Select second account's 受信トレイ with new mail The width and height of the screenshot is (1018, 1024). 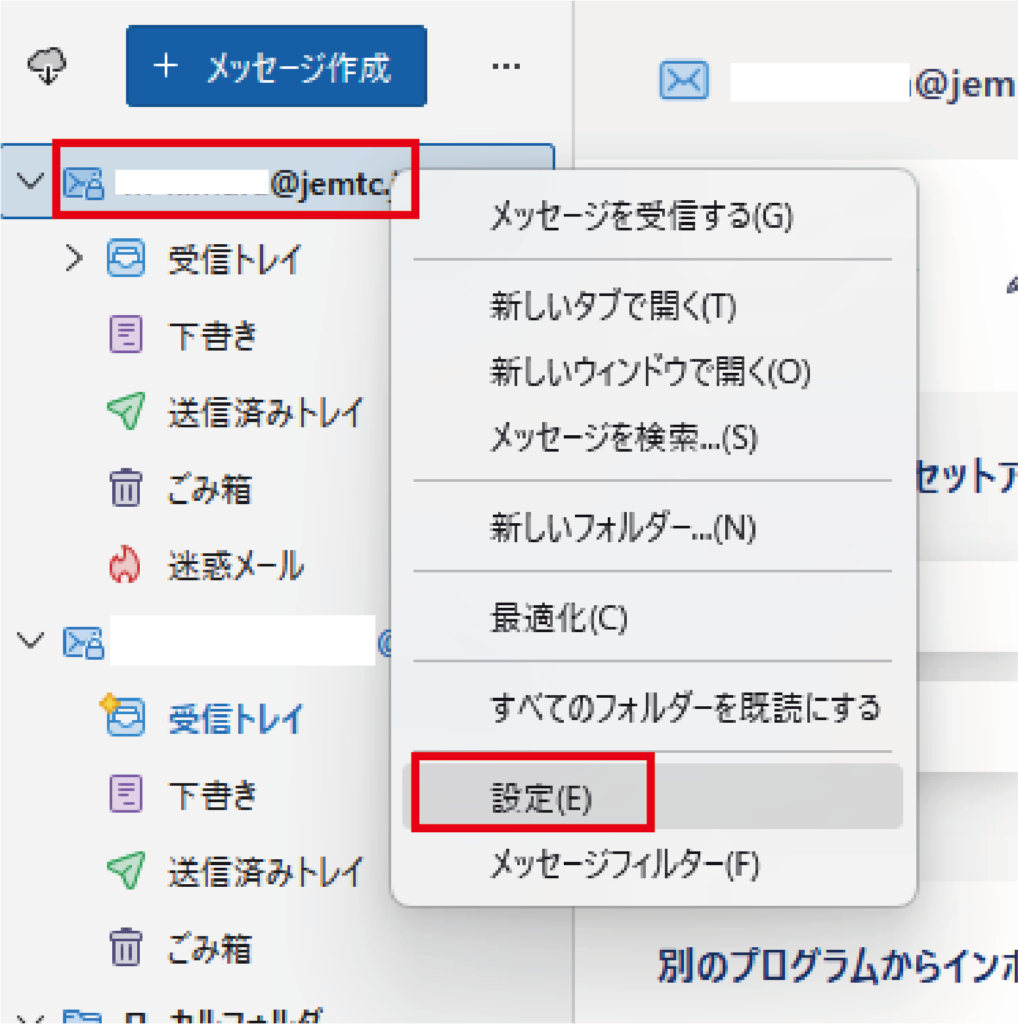click(234, 718)
